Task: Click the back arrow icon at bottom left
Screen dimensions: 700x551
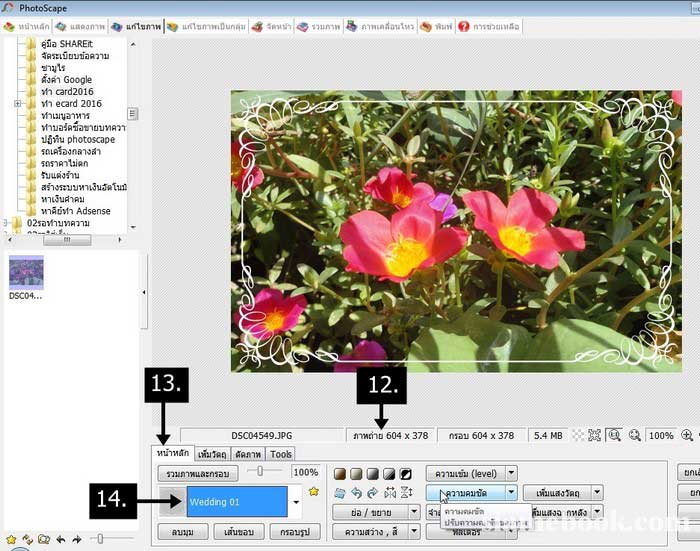Action: [x=61, y=539]
